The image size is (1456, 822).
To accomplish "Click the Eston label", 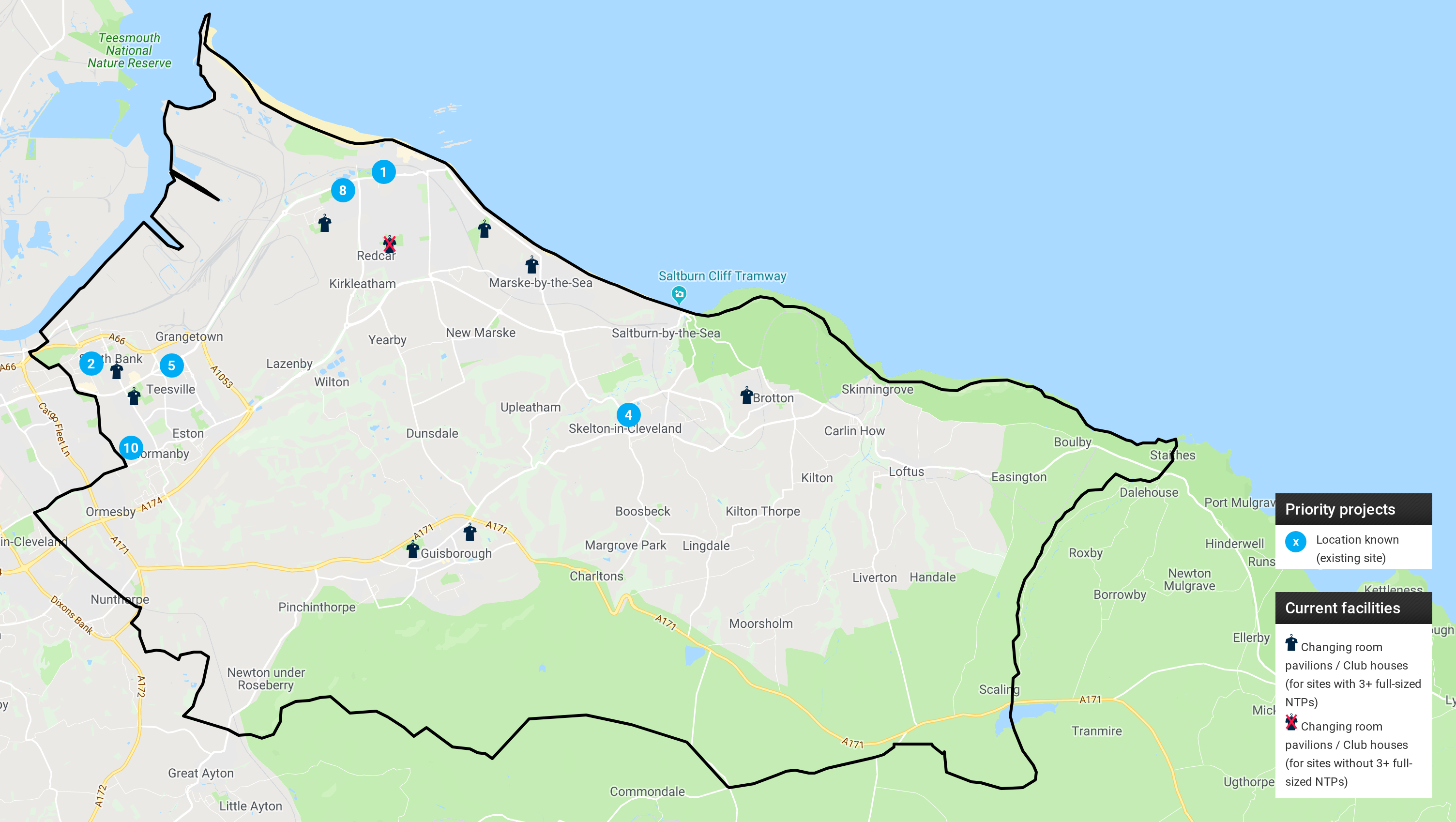I will pyautogui.click(x=188, y=434).
